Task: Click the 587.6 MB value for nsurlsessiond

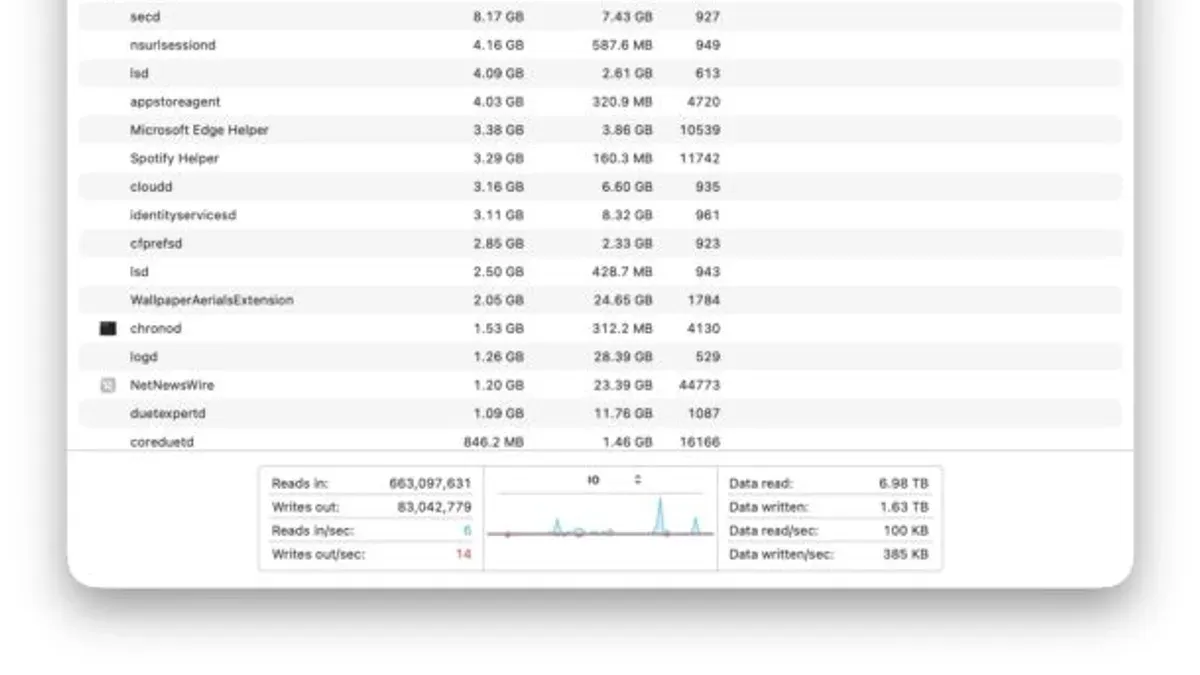Action: tap(621, 45)
